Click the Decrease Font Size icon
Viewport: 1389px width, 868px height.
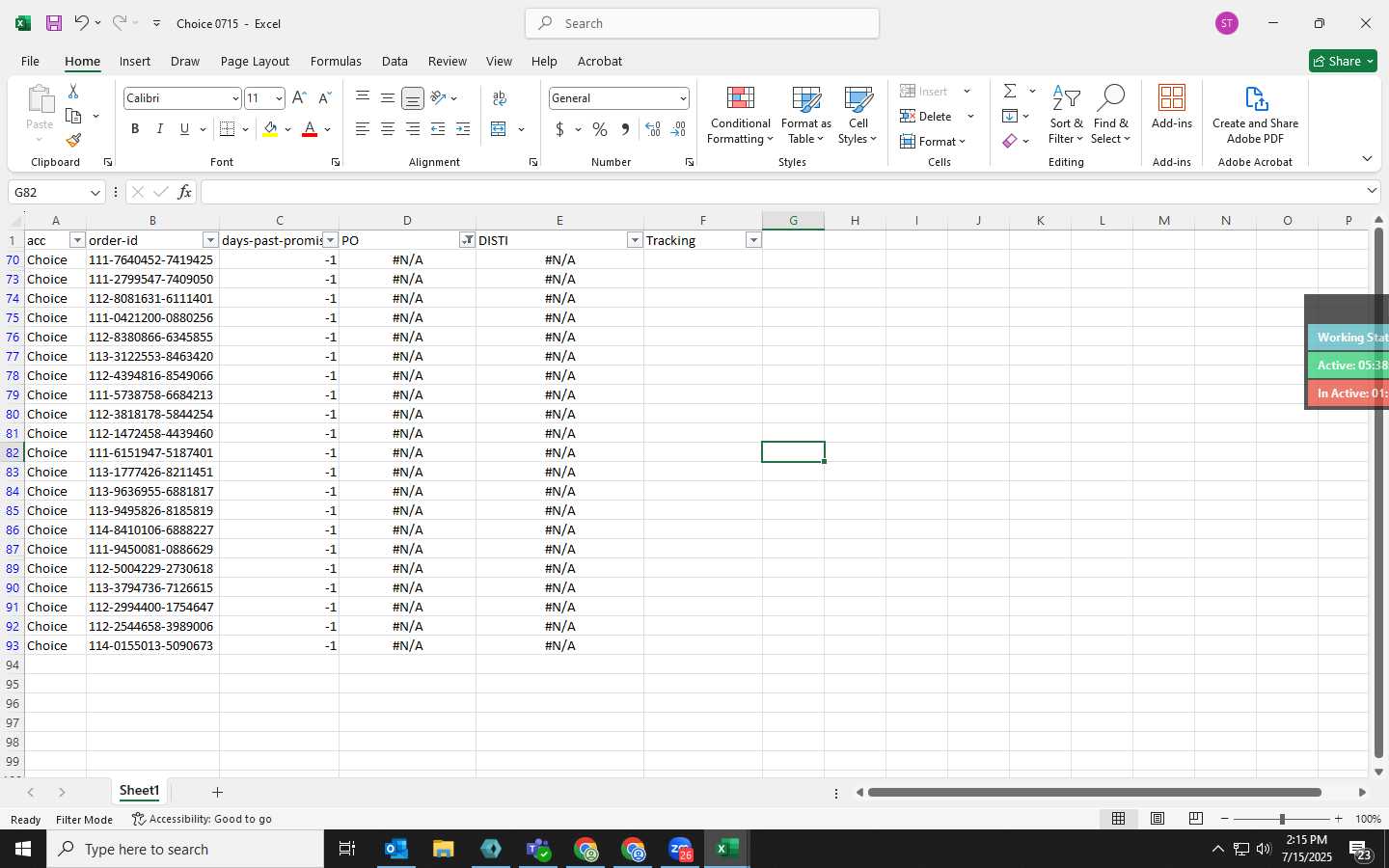[x=324, y=97]
